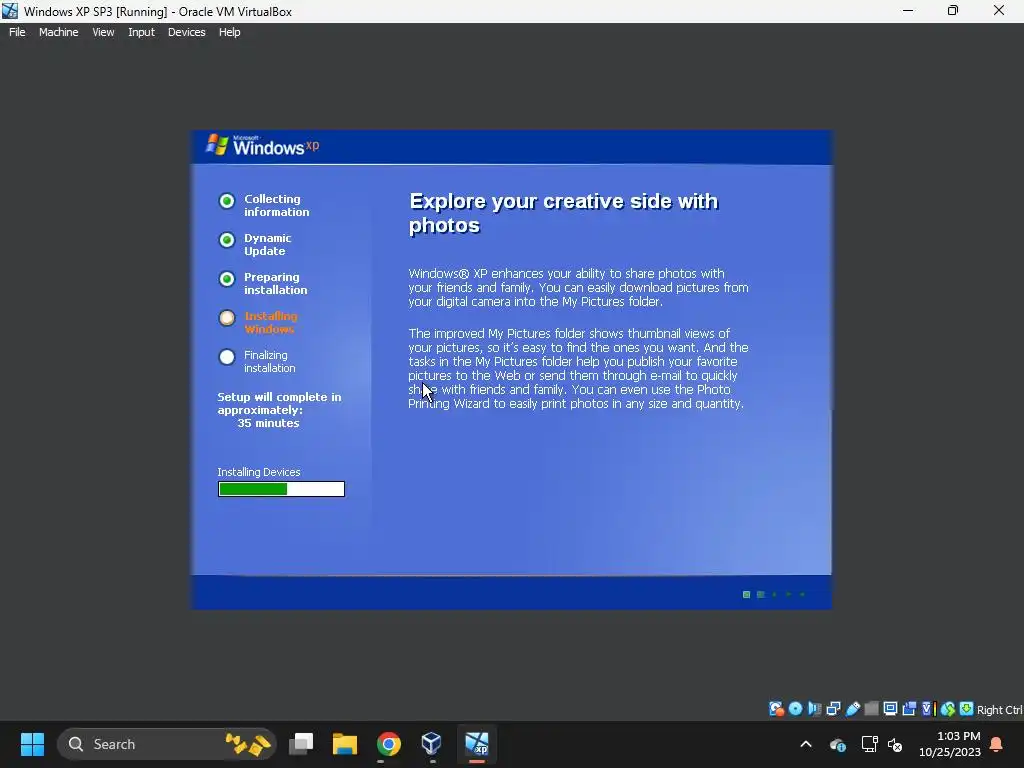Click the VirtualBox VM icon in title bar

pyautogui.click(x=10, y=11)
